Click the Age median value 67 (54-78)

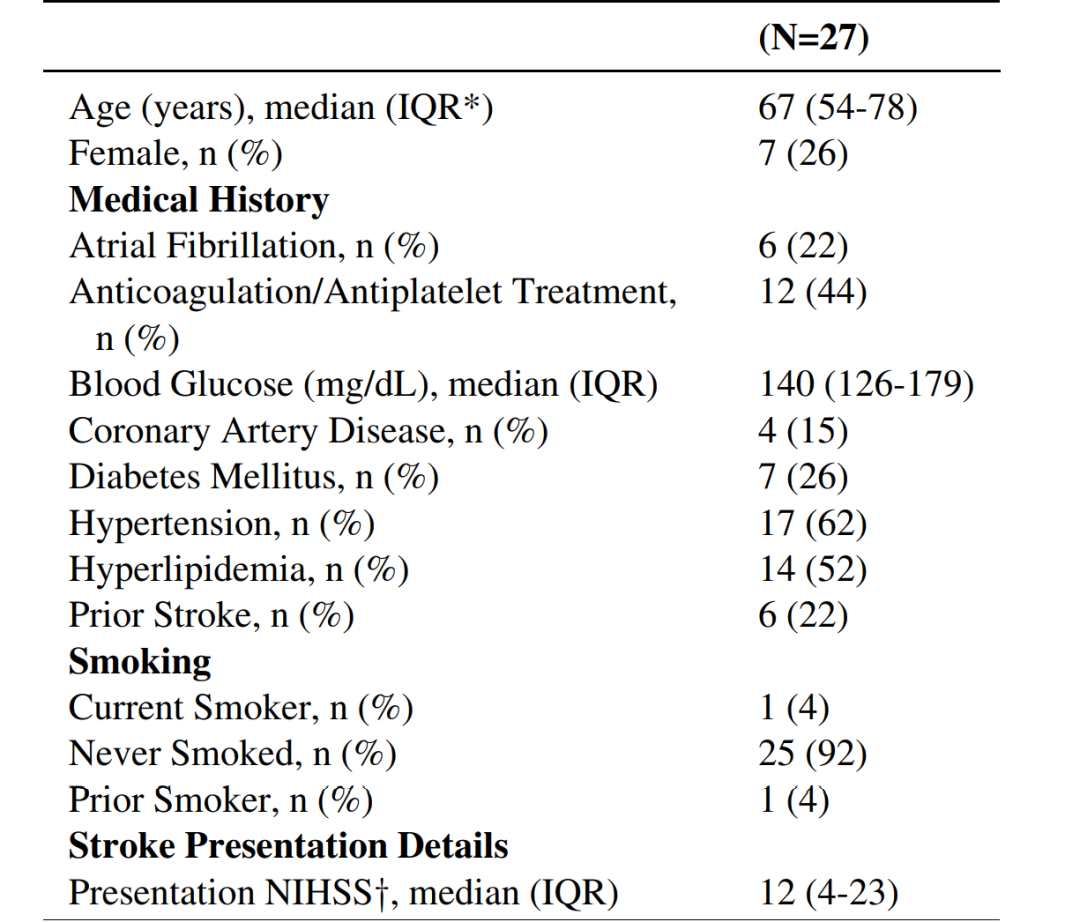pos(837,108)
